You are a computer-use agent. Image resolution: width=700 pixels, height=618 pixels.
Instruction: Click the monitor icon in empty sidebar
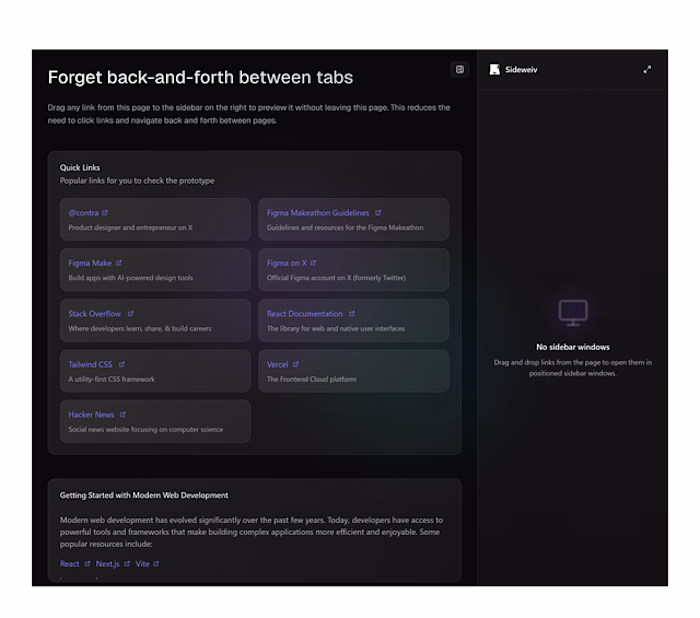point(573,313)
